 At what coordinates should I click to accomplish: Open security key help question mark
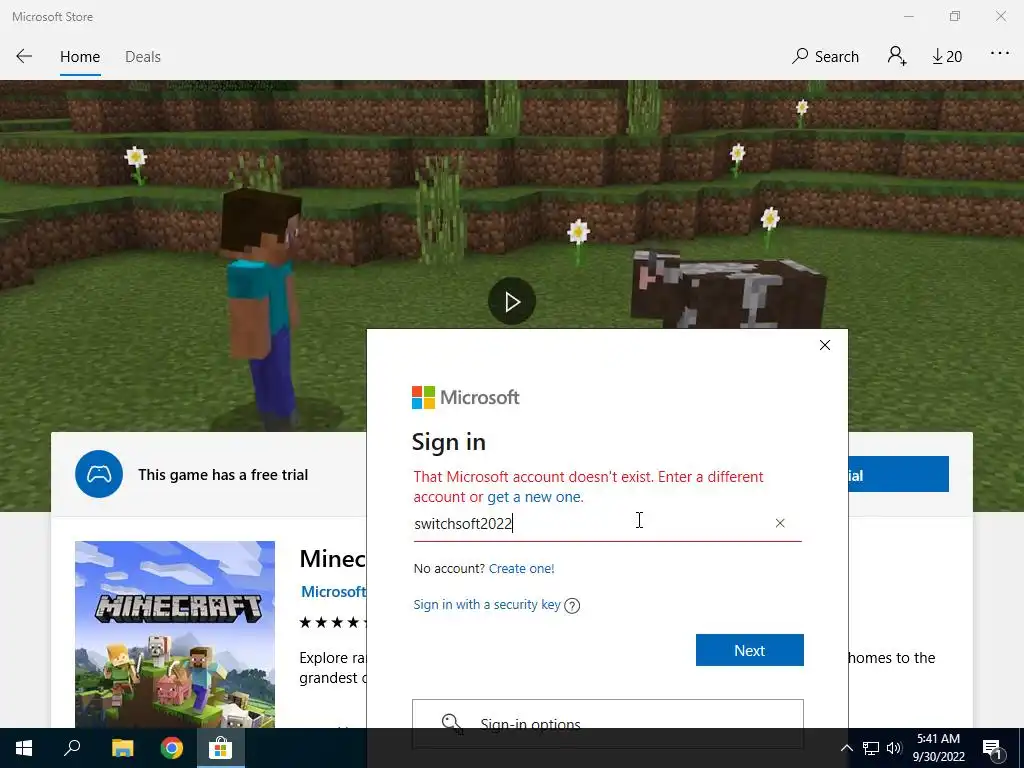point(572,605)
